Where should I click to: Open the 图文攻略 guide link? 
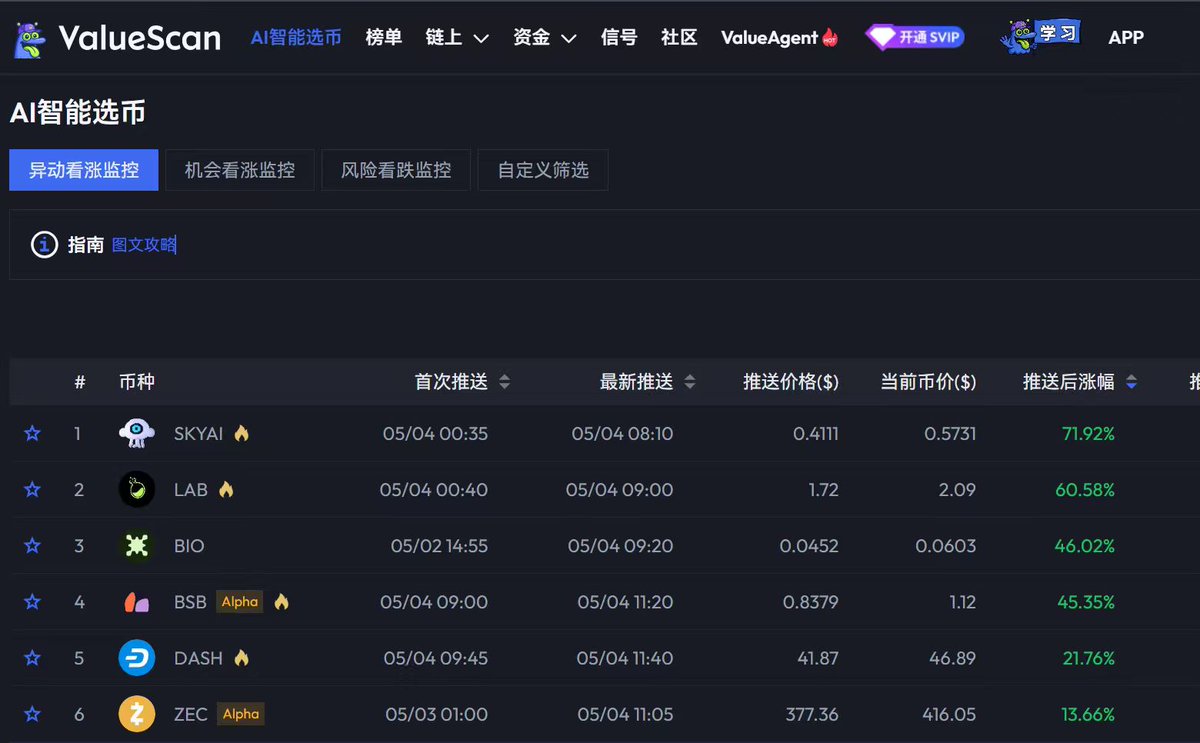coord(143,245)
